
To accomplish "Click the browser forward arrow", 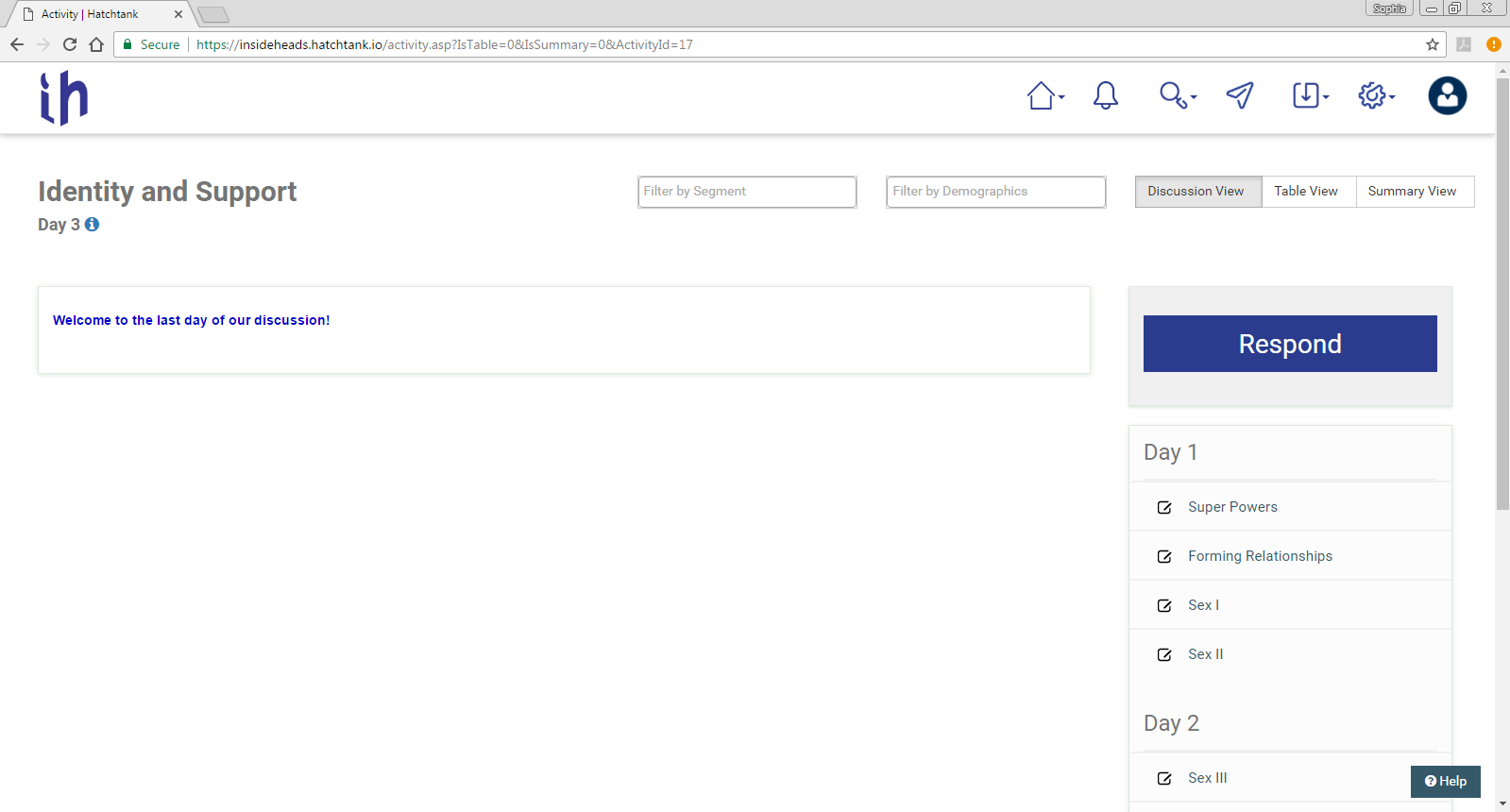I will point(43,44).
